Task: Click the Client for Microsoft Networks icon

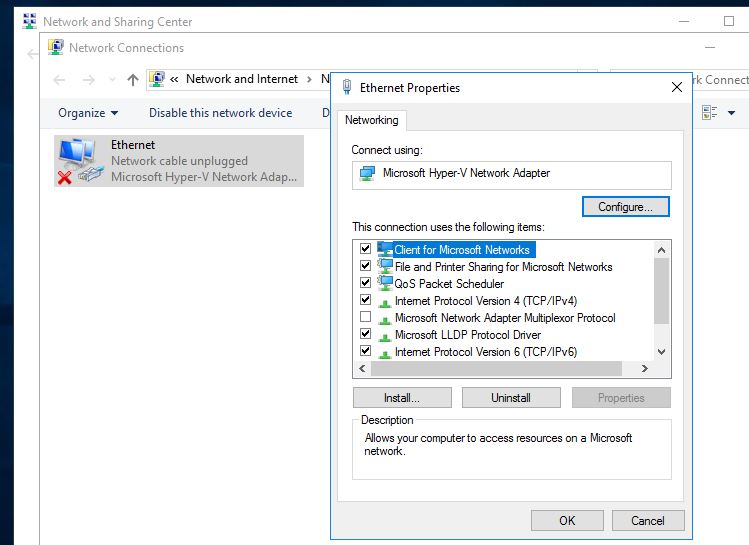Action: coord(385,249)
